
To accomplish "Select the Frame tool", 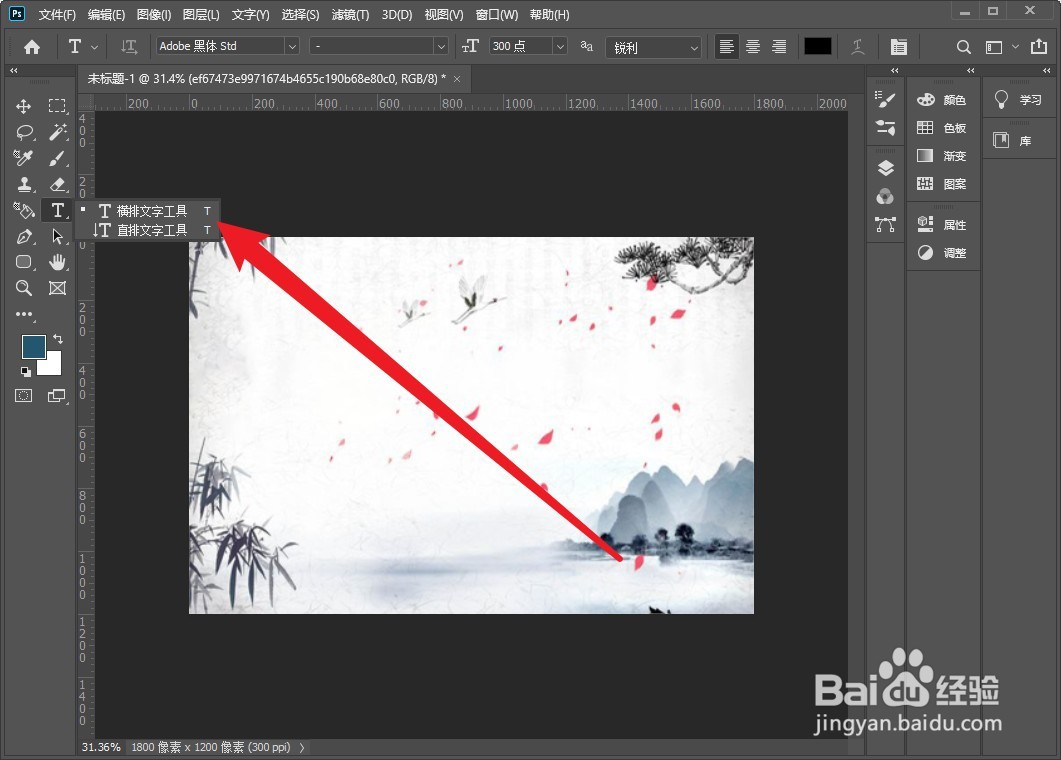I will [x=58, y=288].
